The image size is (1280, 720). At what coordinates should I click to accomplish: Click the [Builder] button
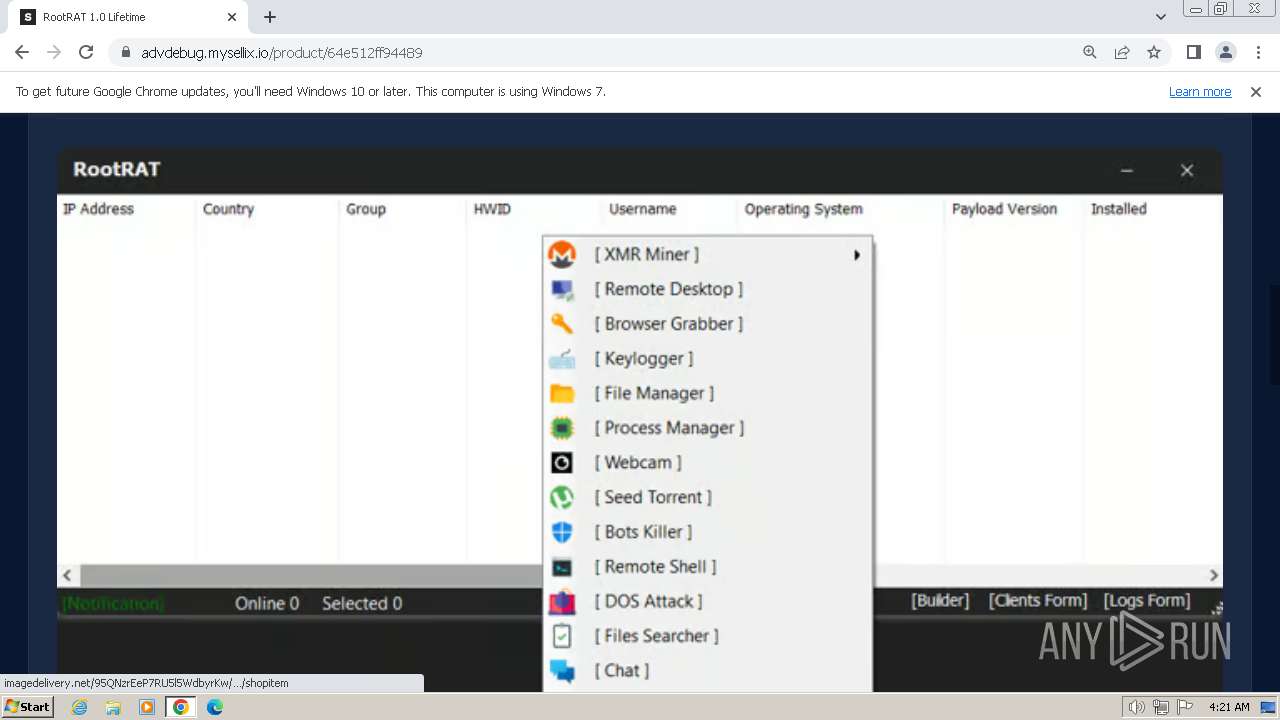pos(940,601)
